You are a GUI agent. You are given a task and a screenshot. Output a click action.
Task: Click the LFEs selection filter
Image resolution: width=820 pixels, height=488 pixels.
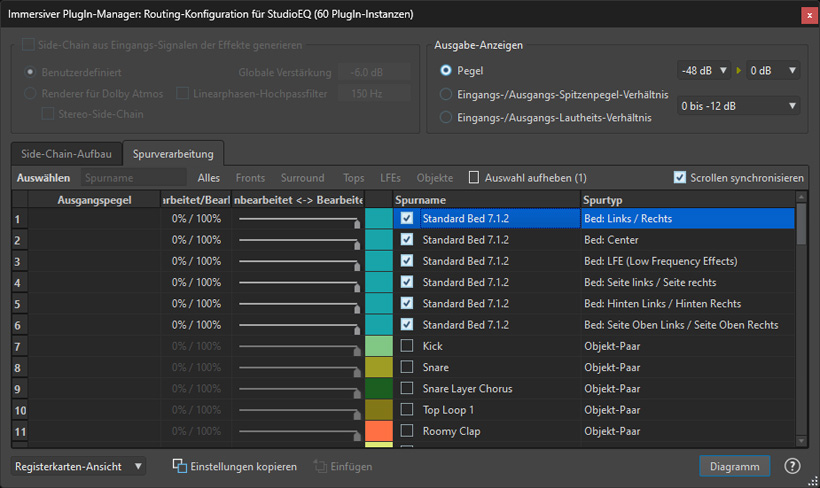[391, 178]
